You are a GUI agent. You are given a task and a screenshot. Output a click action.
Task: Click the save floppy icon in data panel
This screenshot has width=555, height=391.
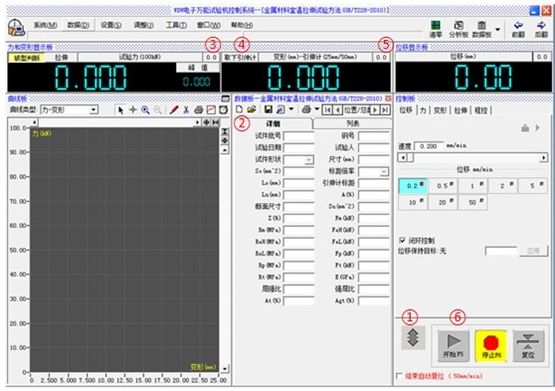(x=268, y=110)
